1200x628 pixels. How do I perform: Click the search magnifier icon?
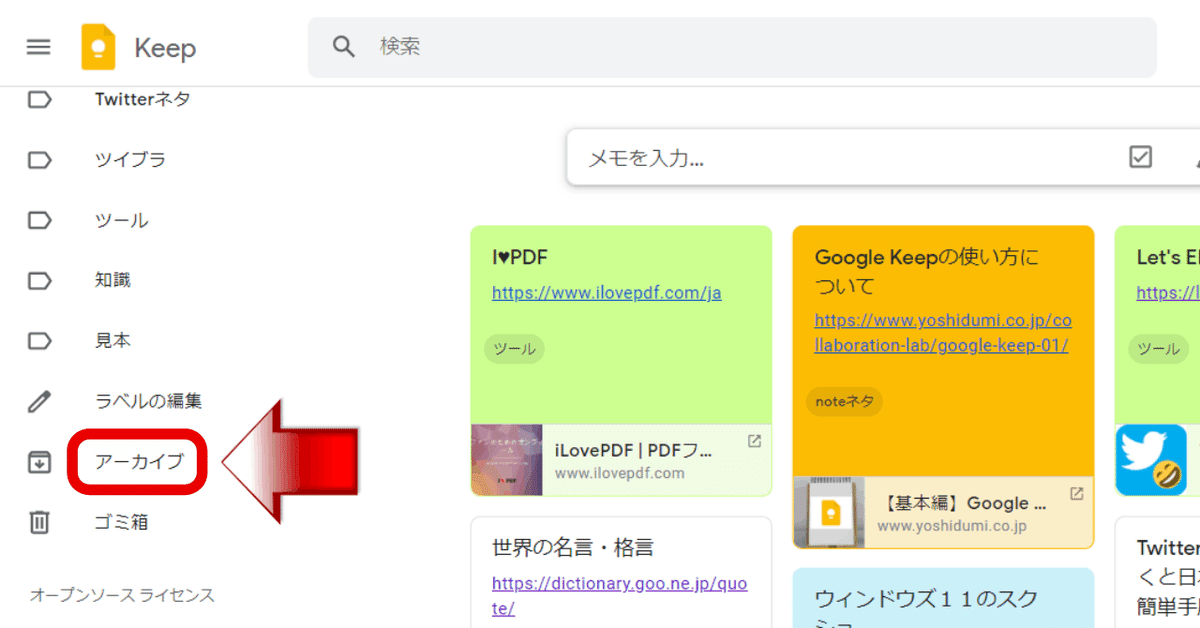(344, 46)
